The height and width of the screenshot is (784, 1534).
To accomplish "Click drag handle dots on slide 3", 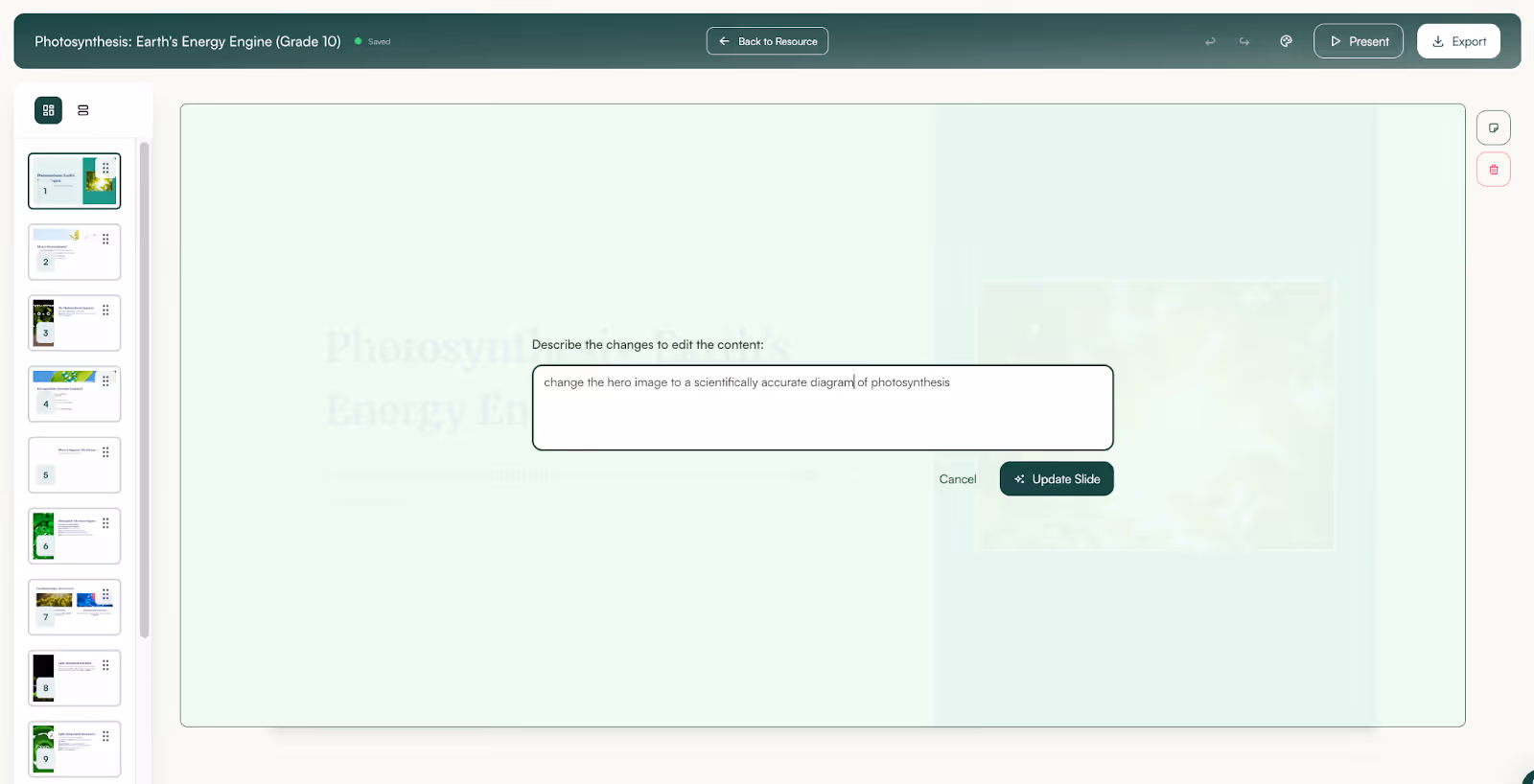I will click(105, 310).
